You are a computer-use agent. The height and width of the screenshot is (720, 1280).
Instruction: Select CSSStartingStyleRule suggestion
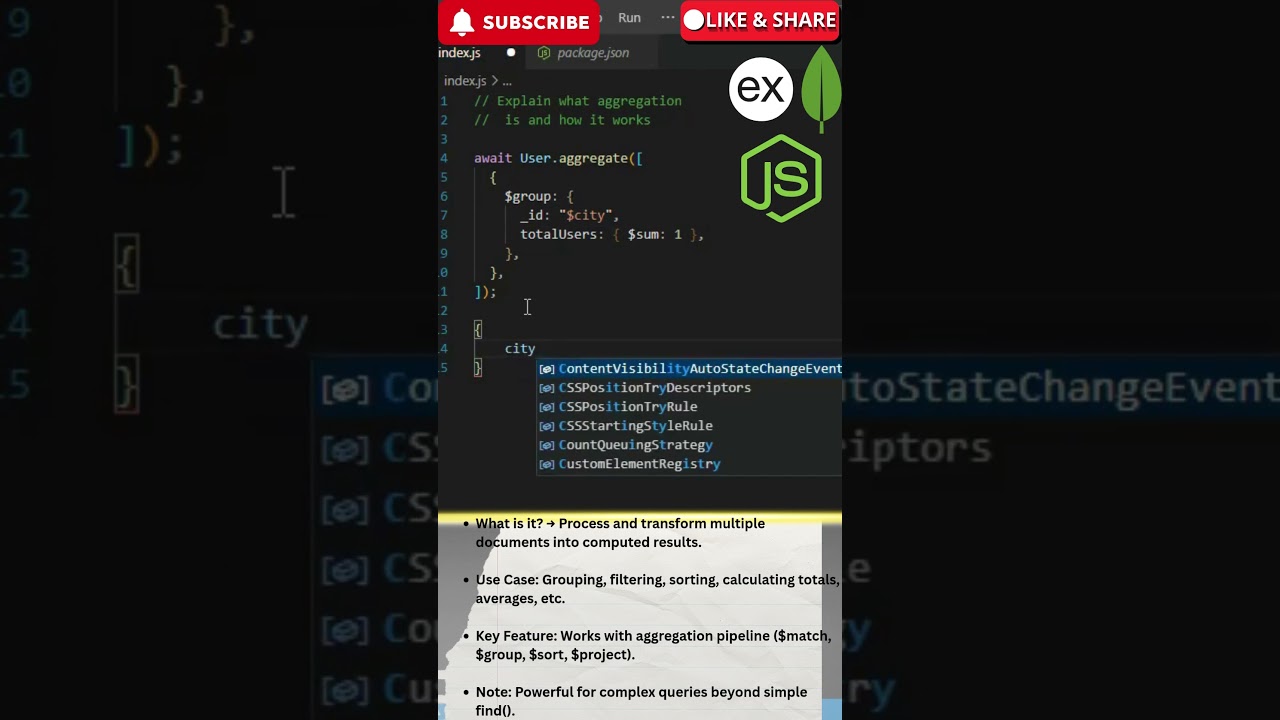(x=690, y=425)
